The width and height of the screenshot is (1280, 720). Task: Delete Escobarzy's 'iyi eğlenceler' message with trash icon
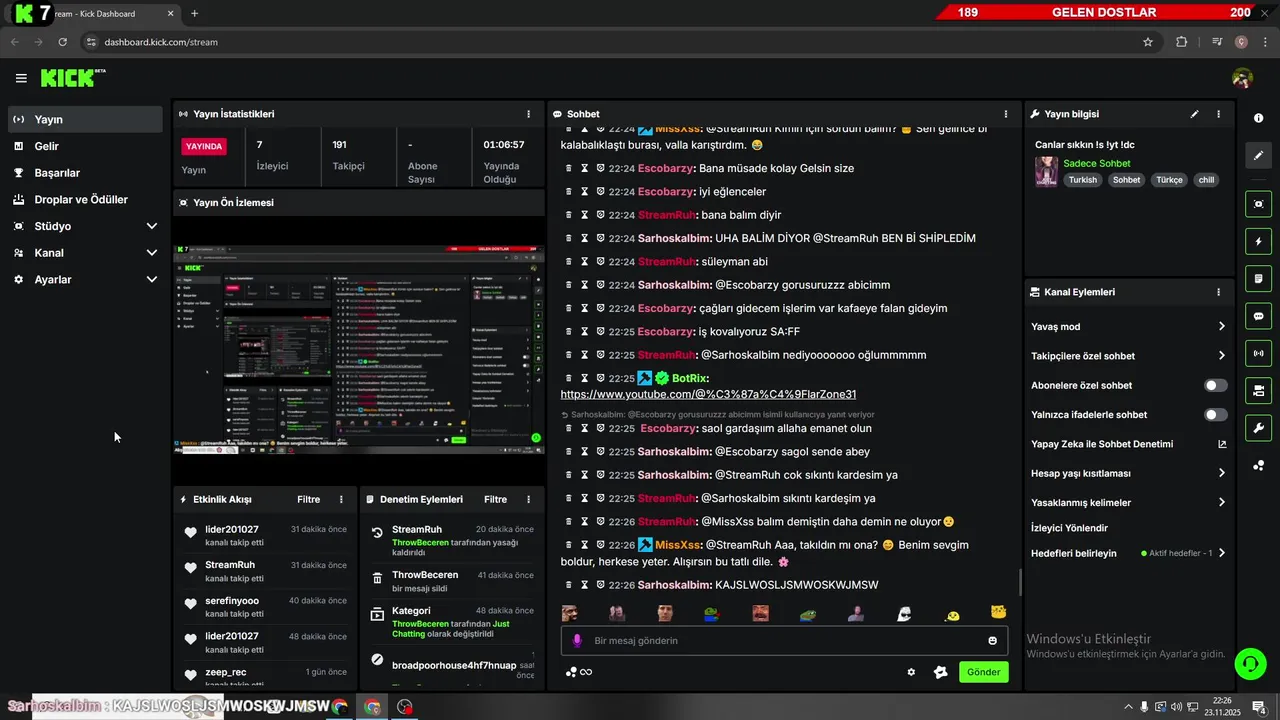[569, 192]
